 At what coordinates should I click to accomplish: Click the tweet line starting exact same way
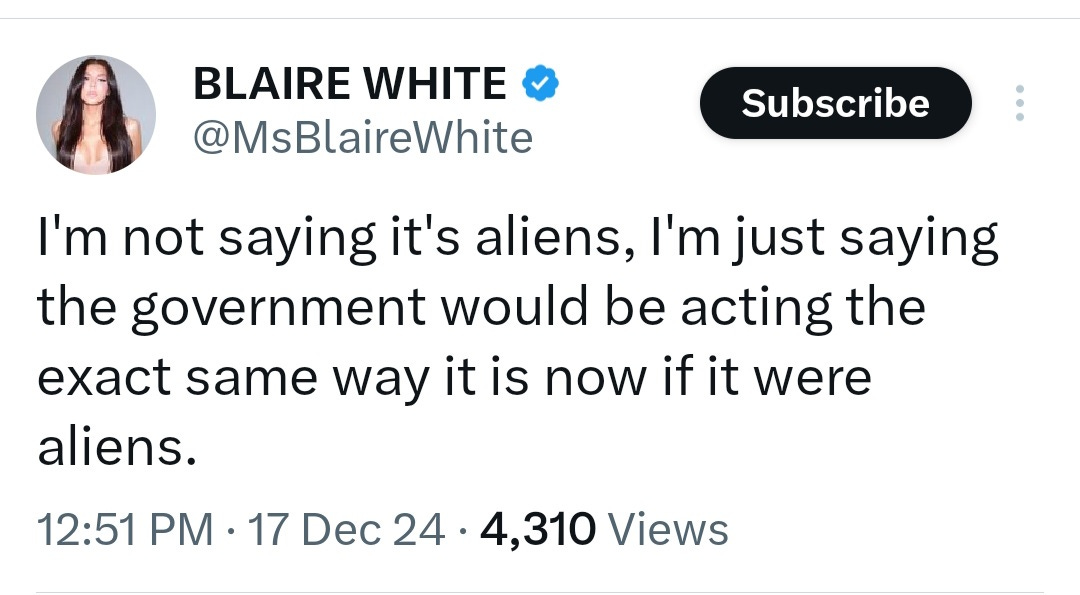455,379
